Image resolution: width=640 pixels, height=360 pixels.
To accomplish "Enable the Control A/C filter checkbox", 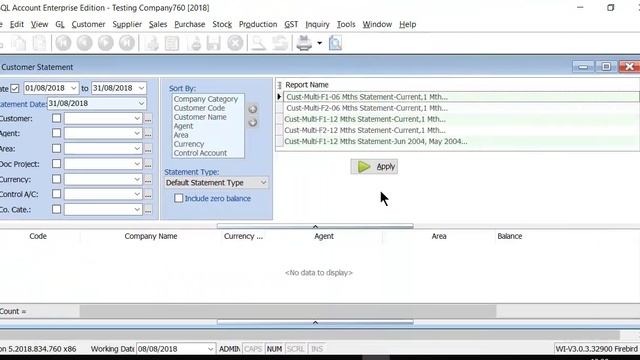I will [x=56, y=194].
